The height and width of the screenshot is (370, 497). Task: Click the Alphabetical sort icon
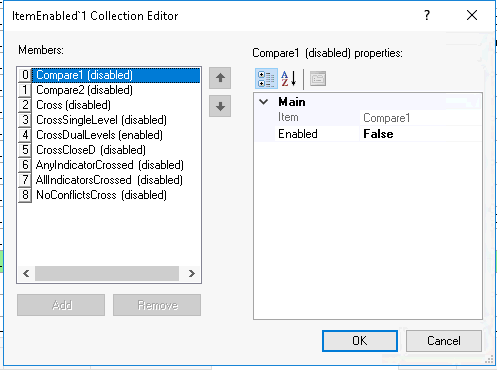(x=288, y=79)
